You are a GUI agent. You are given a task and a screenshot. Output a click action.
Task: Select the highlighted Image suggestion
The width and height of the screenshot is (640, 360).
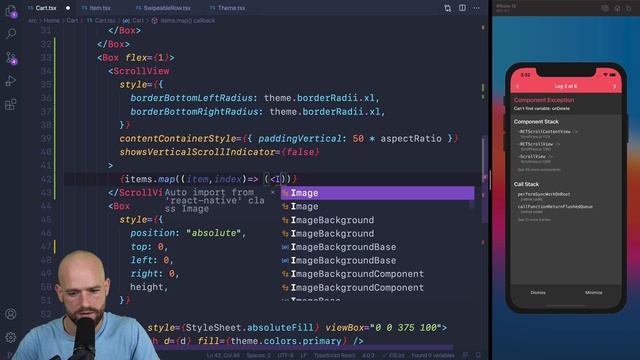(x=378, y=193)
